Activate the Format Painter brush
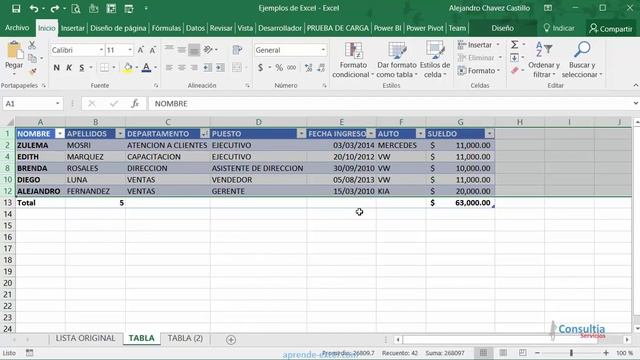 32,71
